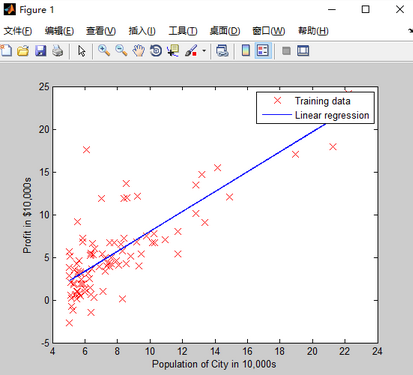Open the 编辑(E) menu
413x375 pixels.
[x=59, y=31]
